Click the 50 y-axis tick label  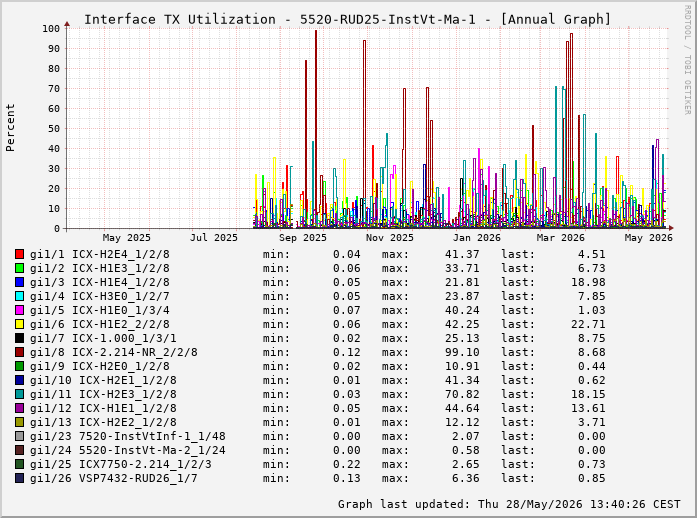54,128
